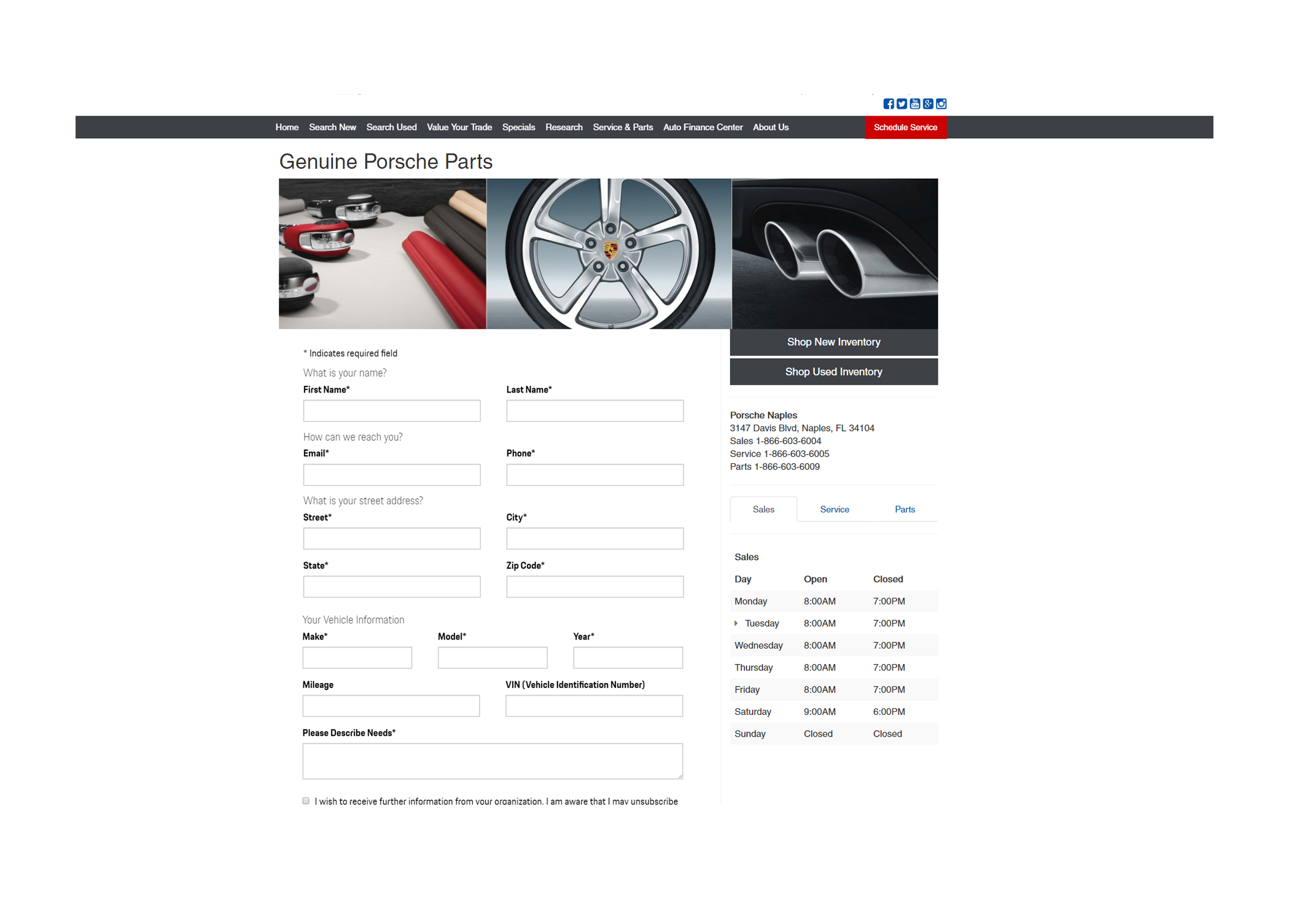Viewport: 1316px width, 922px height.
Task: Focus the State input field
Action: click(392, 586)
